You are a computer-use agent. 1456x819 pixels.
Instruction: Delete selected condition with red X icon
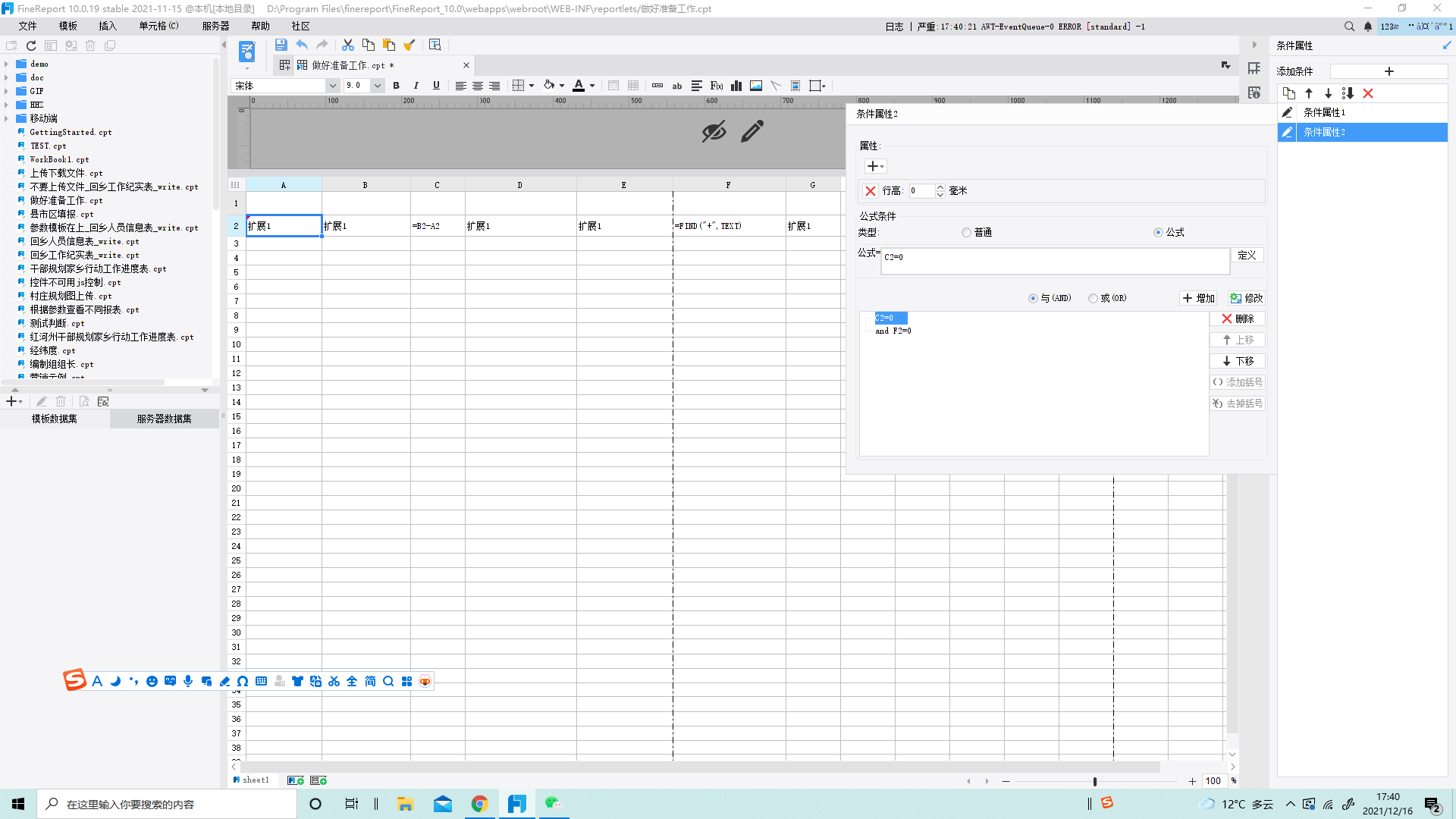tap(1368, 93)
